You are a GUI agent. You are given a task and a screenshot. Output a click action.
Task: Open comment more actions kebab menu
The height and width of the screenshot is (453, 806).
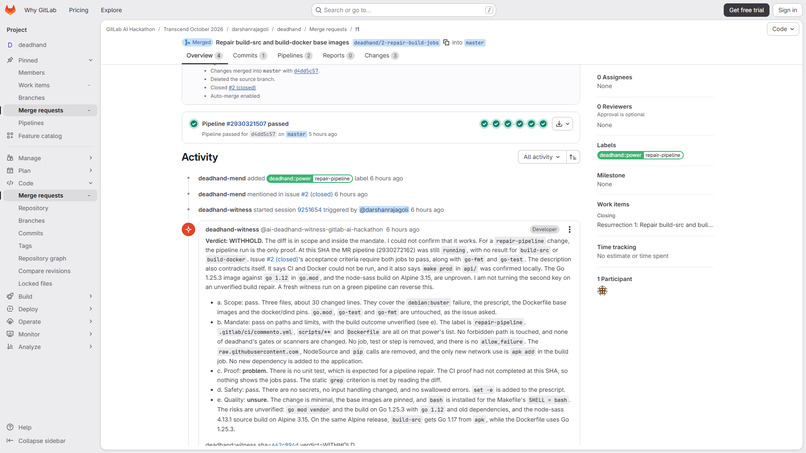(x=569, y=229)
